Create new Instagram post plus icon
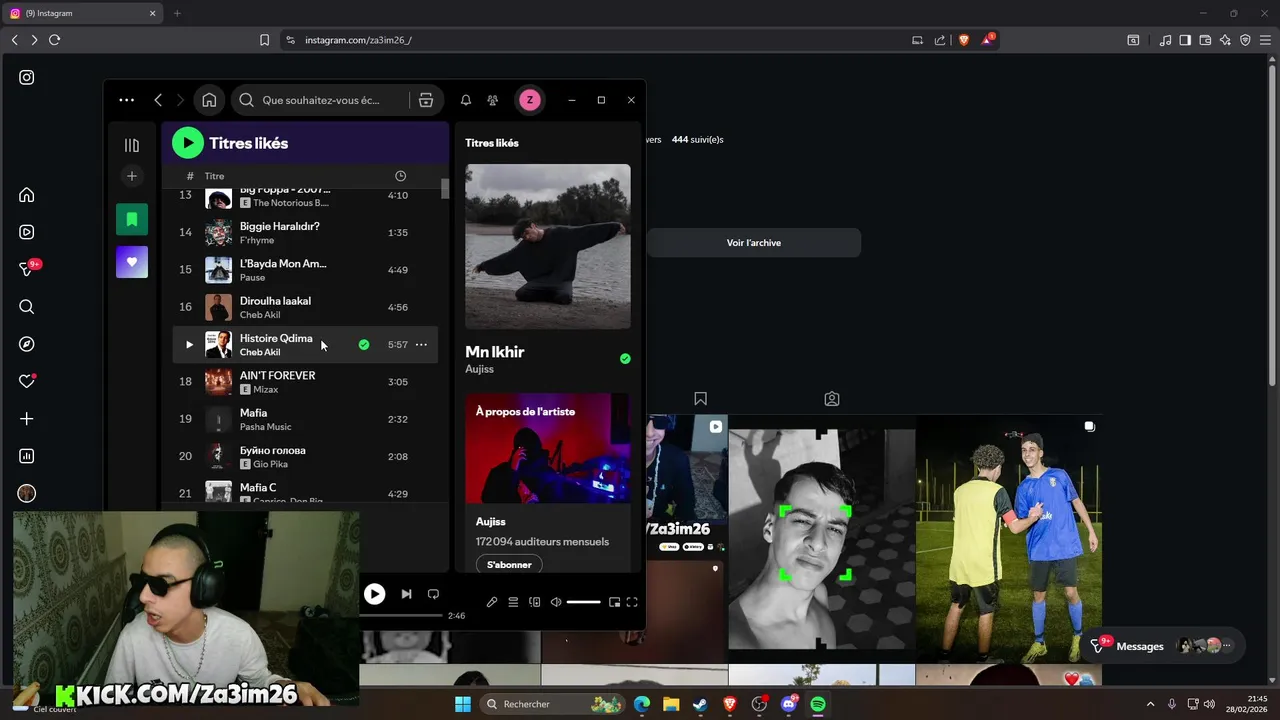 coord(27,419)
